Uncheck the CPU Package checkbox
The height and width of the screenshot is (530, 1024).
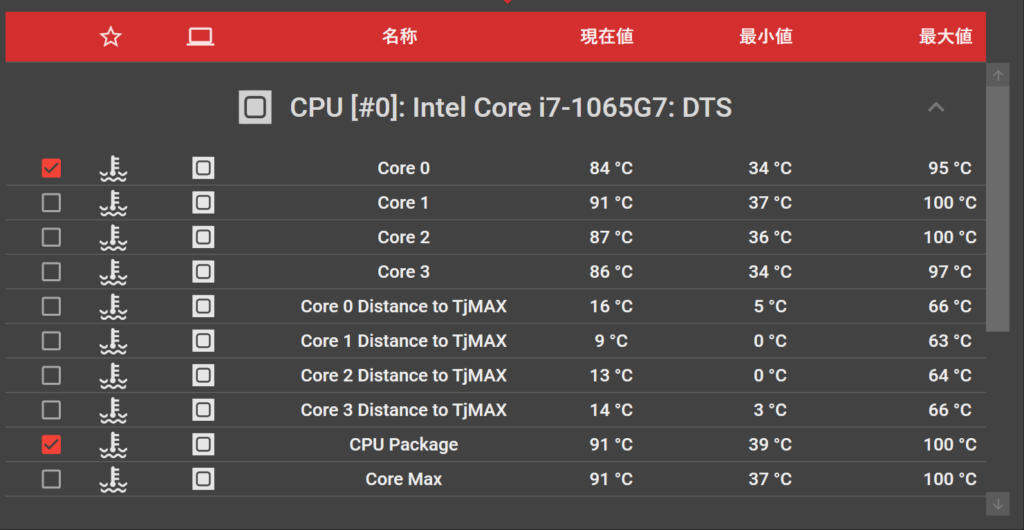(51, 444)
